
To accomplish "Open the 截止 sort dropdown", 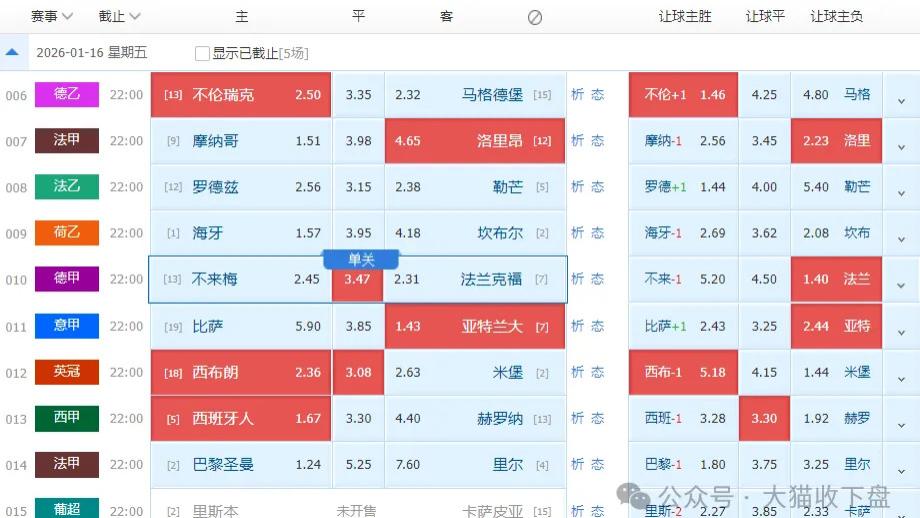I will [120, 16].
